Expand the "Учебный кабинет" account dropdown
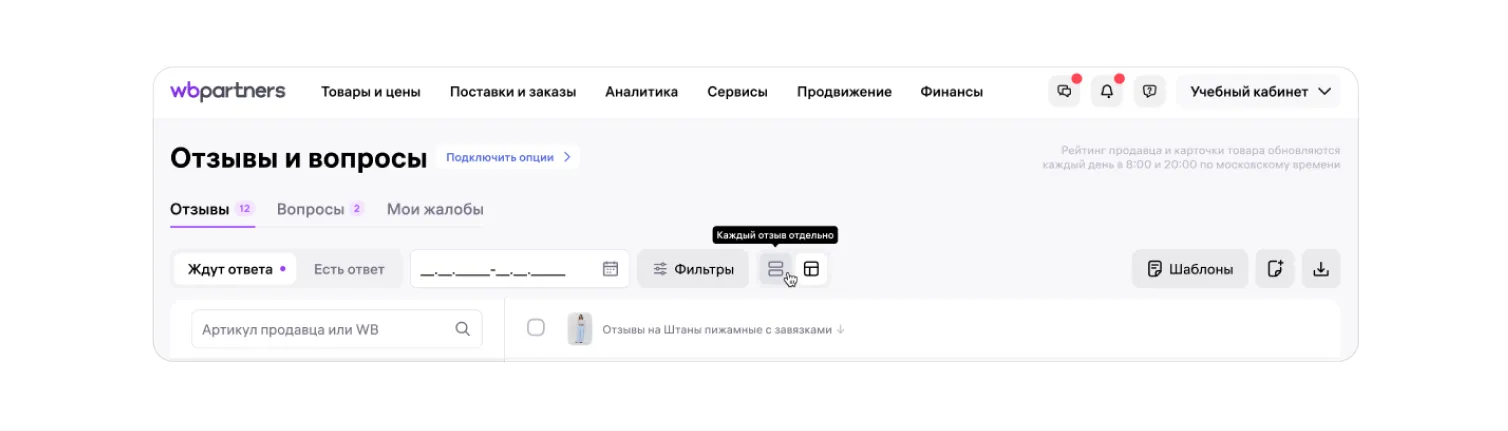 tap(1259, 91)
